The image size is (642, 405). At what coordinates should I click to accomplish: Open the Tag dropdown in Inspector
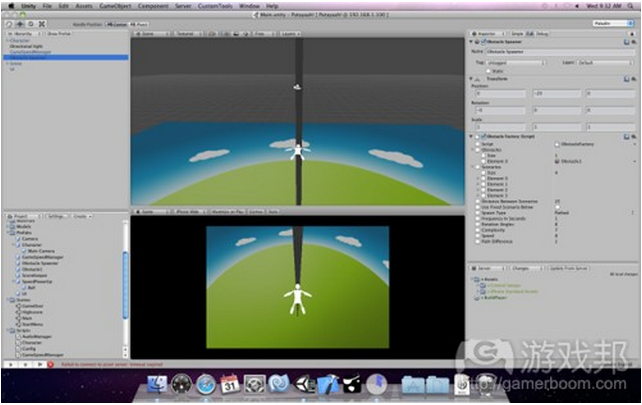(x=516, y=63)
